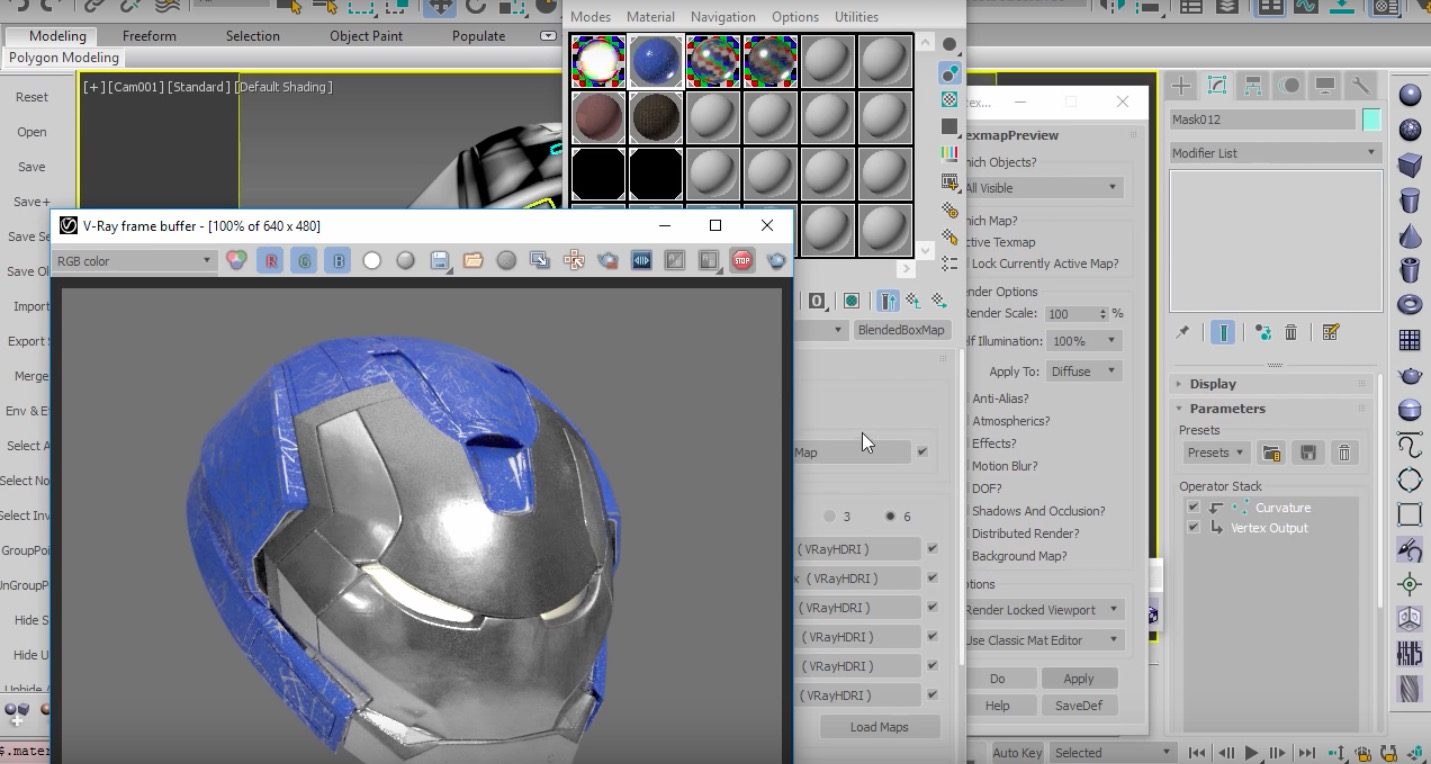The image size is (1431, 764).
Task: Save preset with floppy icon in Presets
Action: [x=1307, y=453]
